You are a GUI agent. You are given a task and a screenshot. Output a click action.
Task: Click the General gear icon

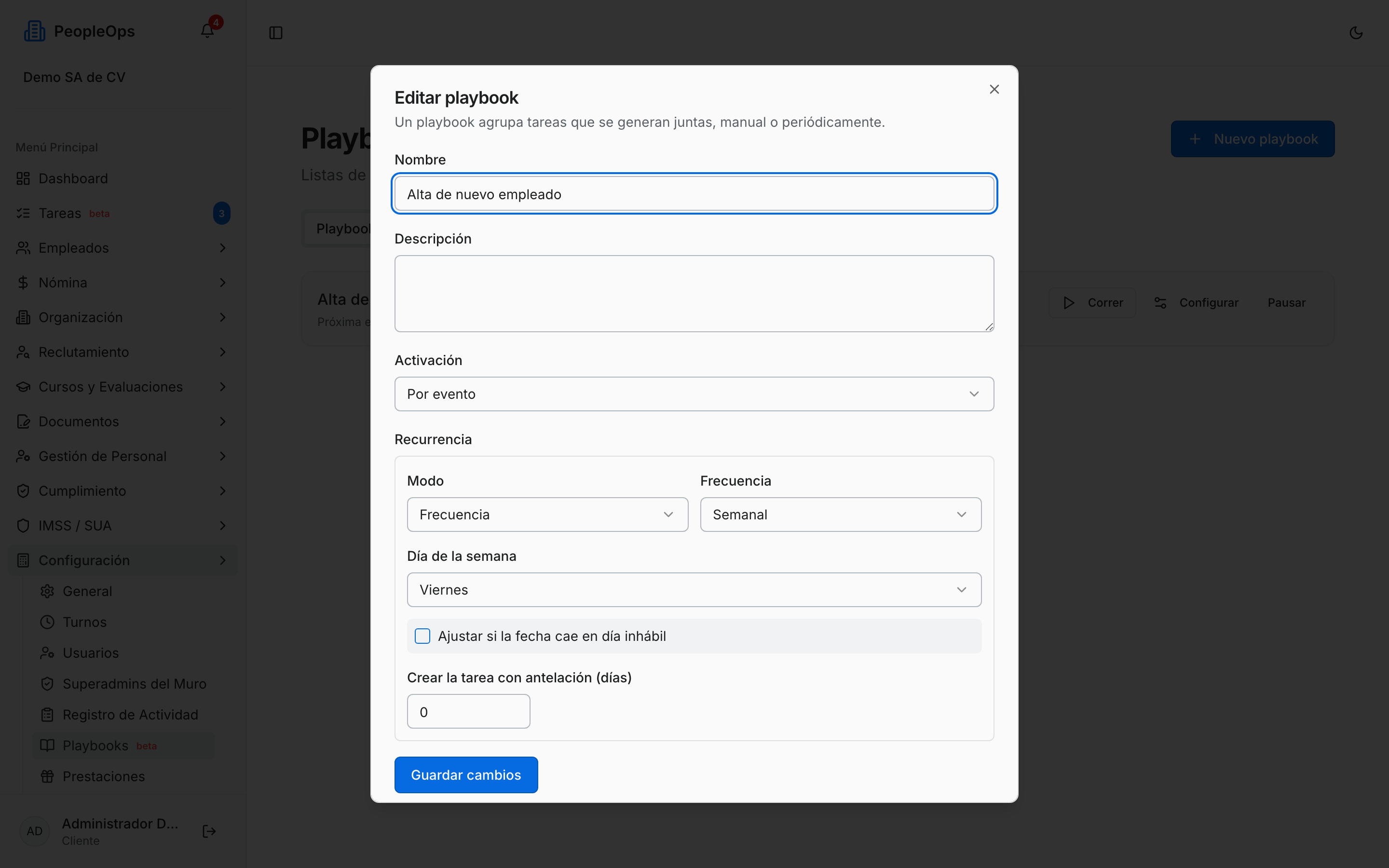[47, 591]
